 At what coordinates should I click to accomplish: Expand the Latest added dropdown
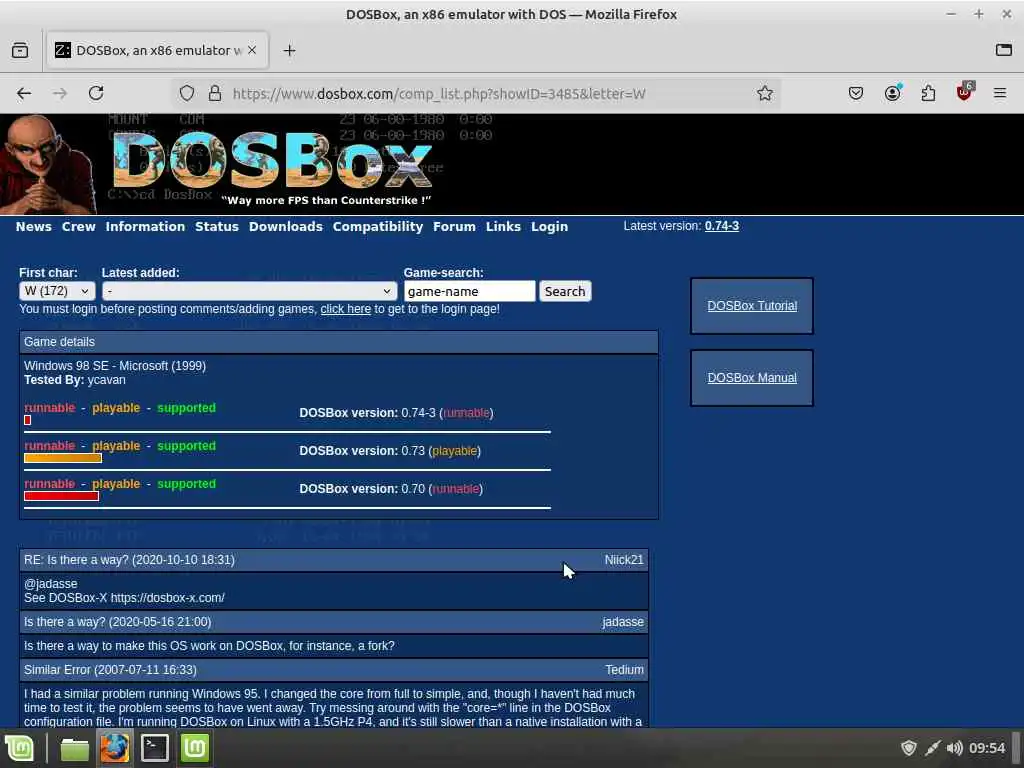249,291
